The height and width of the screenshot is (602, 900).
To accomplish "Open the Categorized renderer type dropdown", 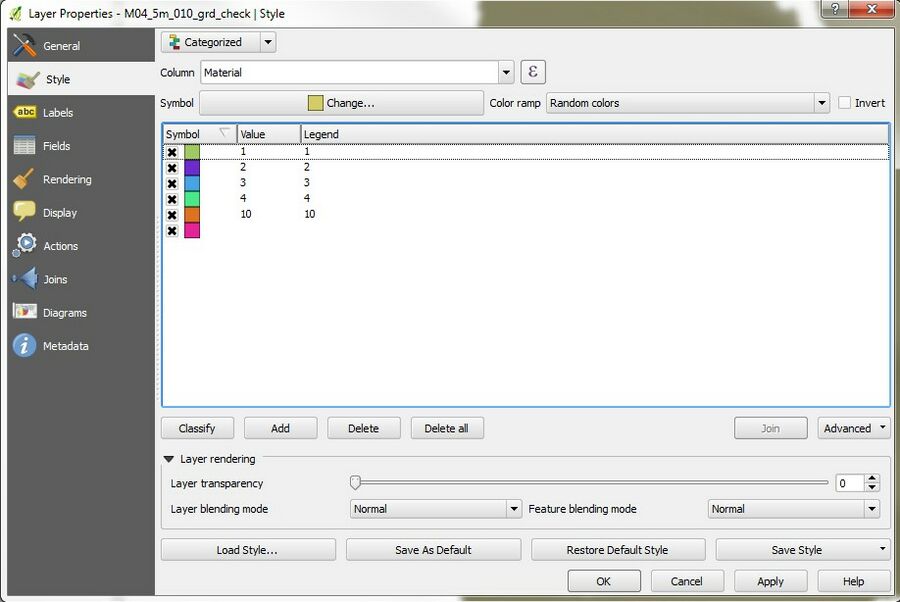I will click(x=218, y=42).
